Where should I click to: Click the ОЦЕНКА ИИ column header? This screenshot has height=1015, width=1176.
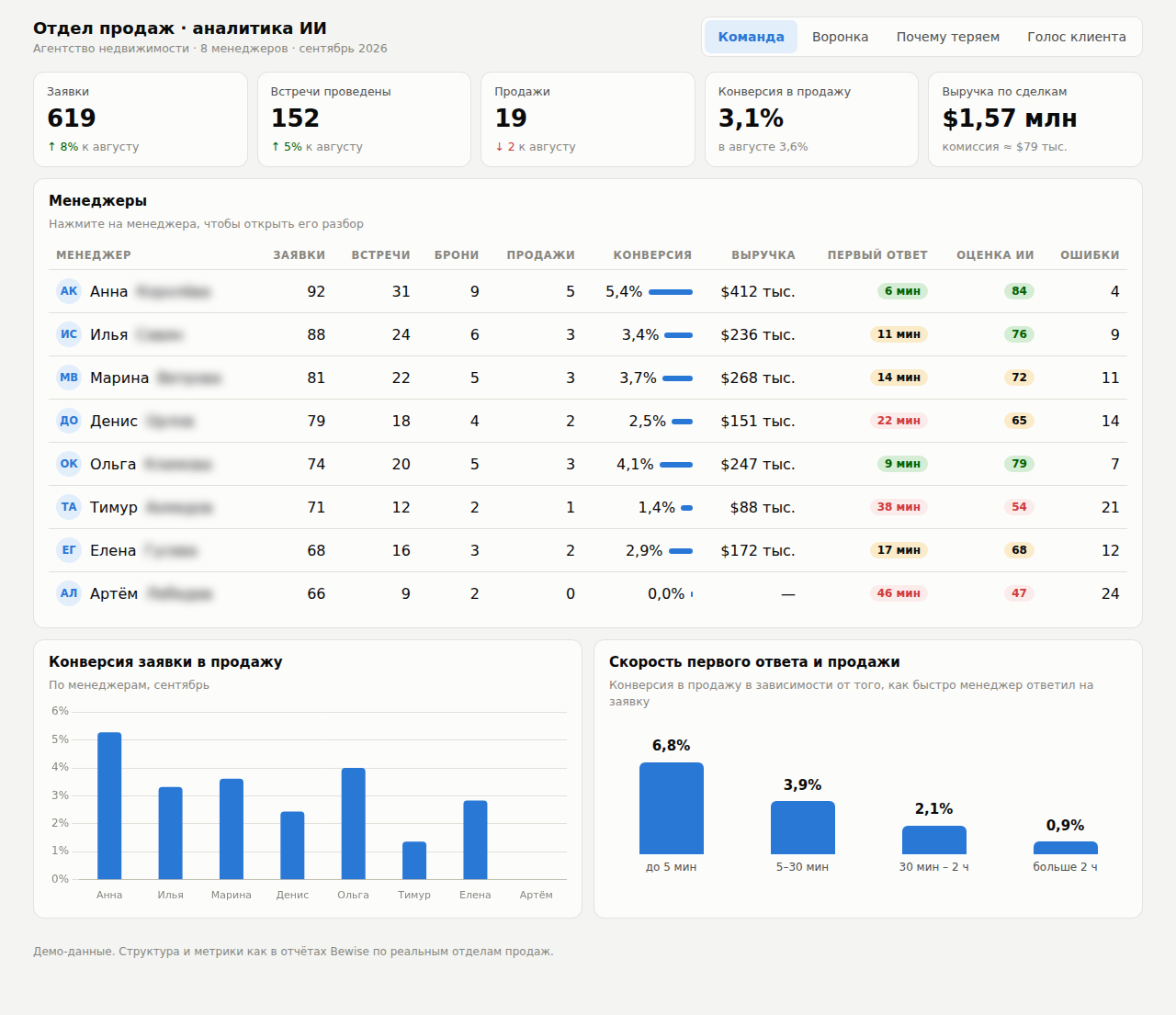(995, 255)
